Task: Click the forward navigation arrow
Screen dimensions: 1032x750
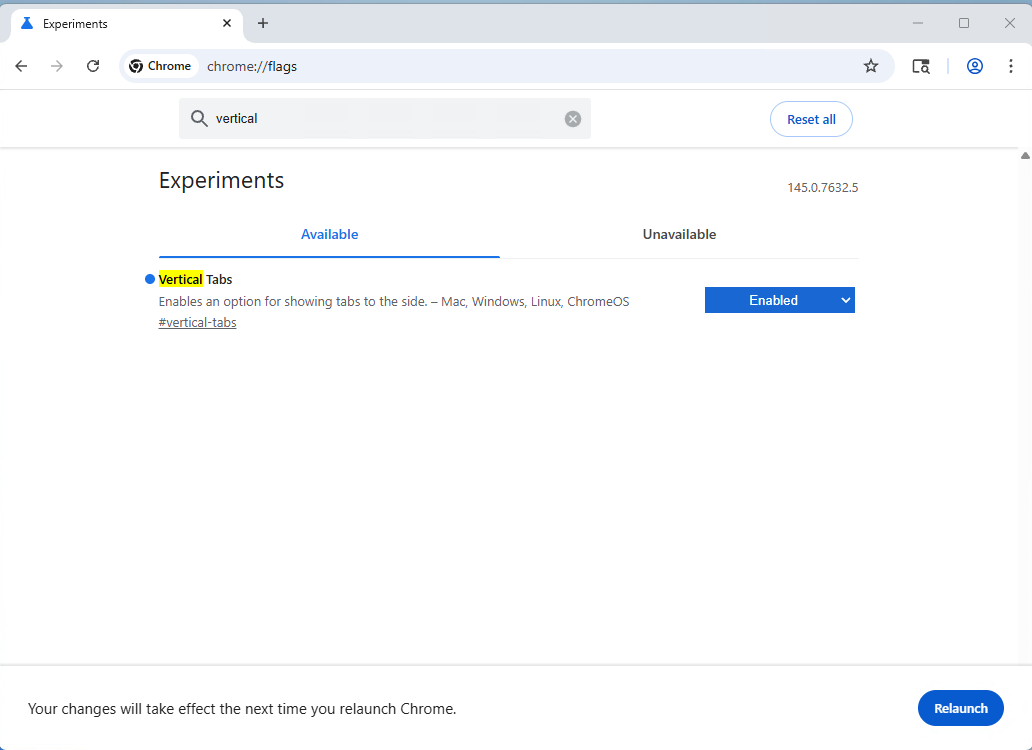Action: coord(57,66)
